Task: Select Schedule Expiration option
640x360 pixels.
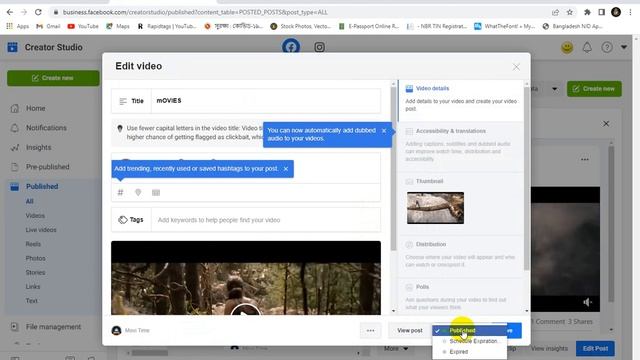Action: [x=469, y=341]
